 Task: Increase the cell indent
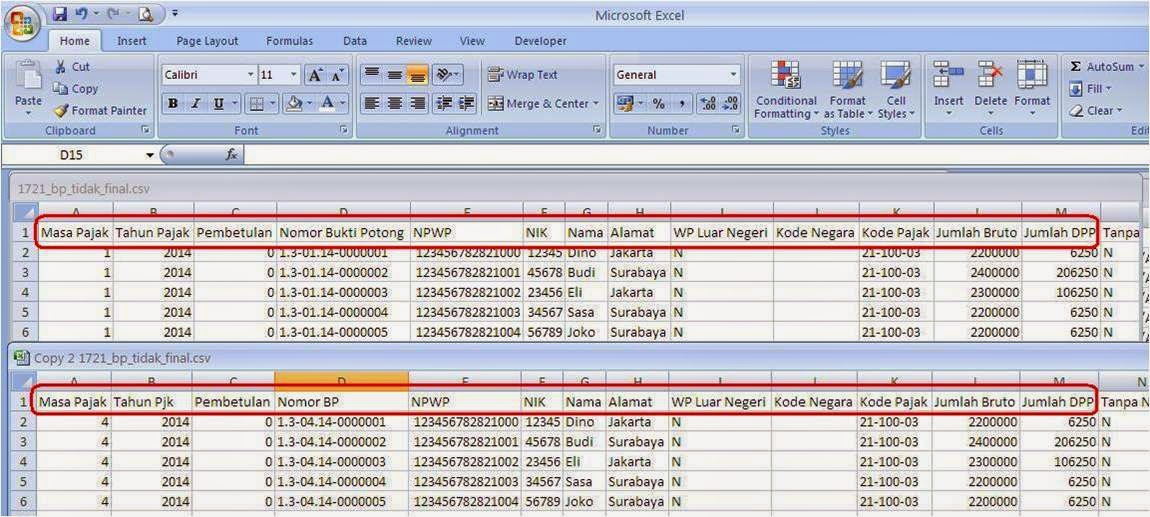coord(466,103)
